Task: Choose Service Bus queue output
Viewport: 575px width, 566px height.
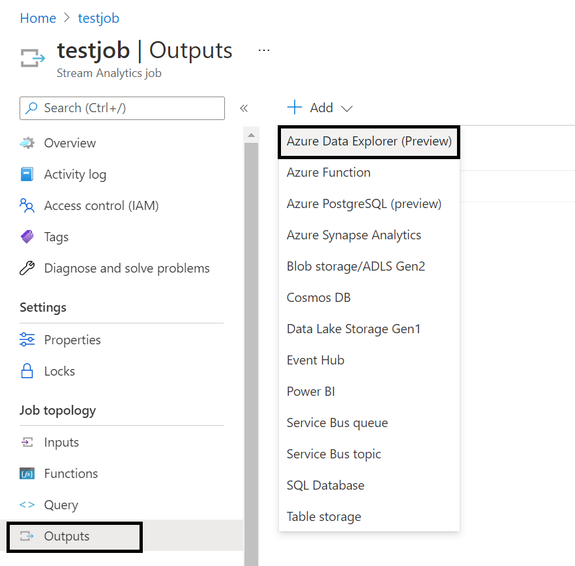Action: coord(369,423)
